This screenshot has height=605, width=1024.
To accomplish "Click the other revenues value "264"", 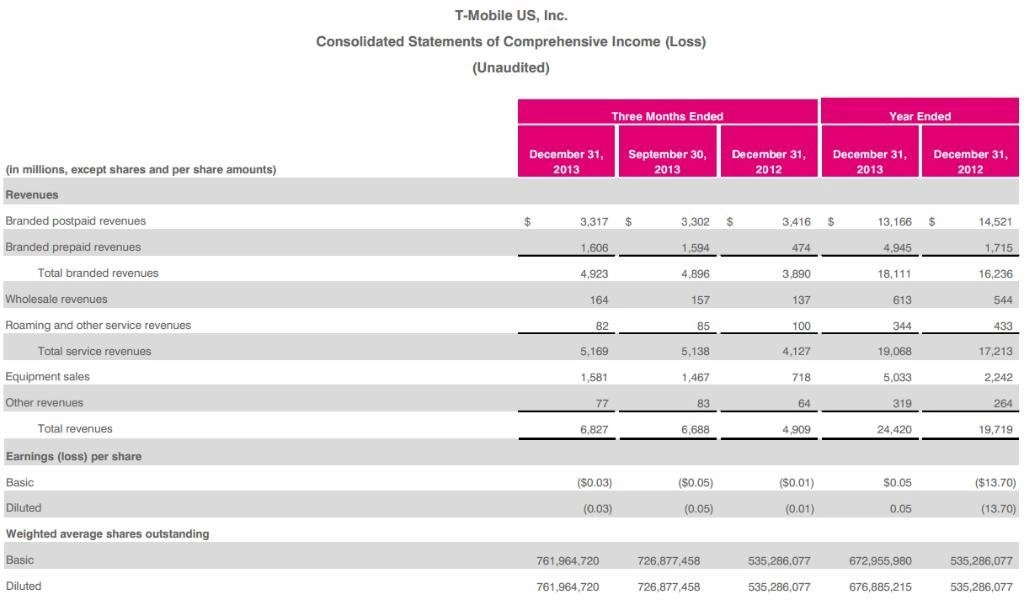I will coord(1003,403).
